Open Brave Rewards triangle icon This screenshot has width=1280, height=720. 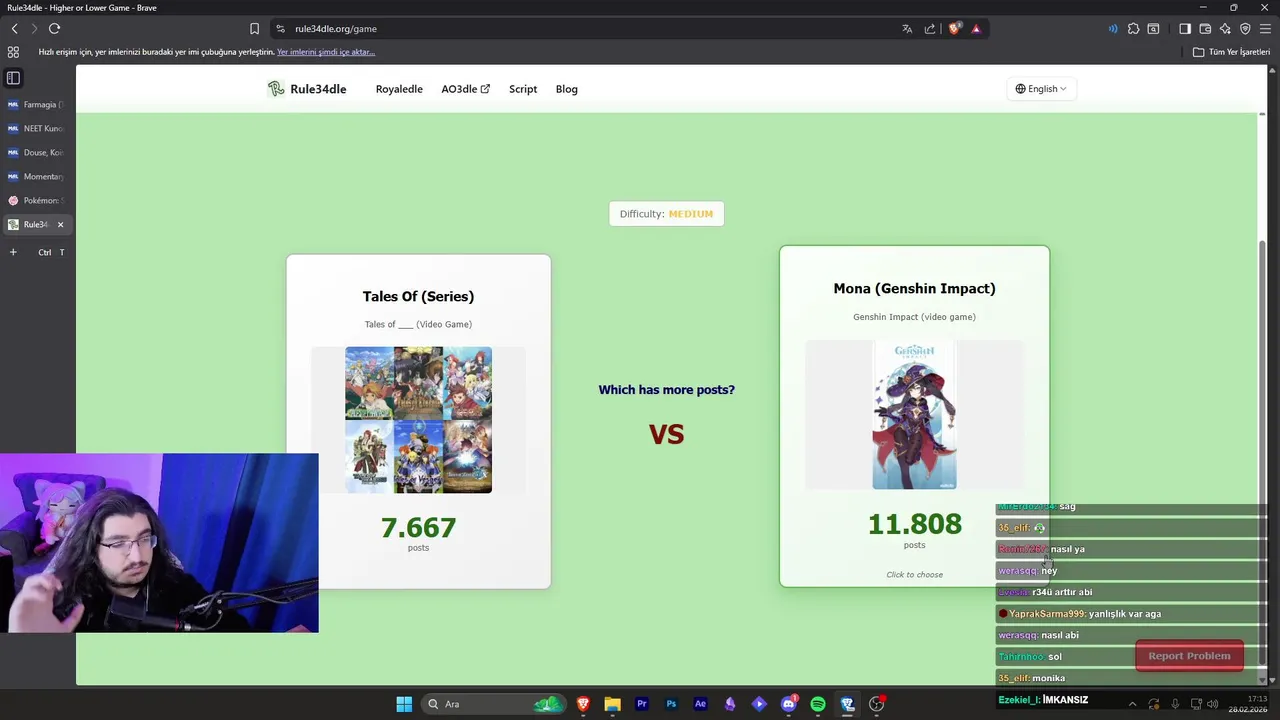click(976, 29)
